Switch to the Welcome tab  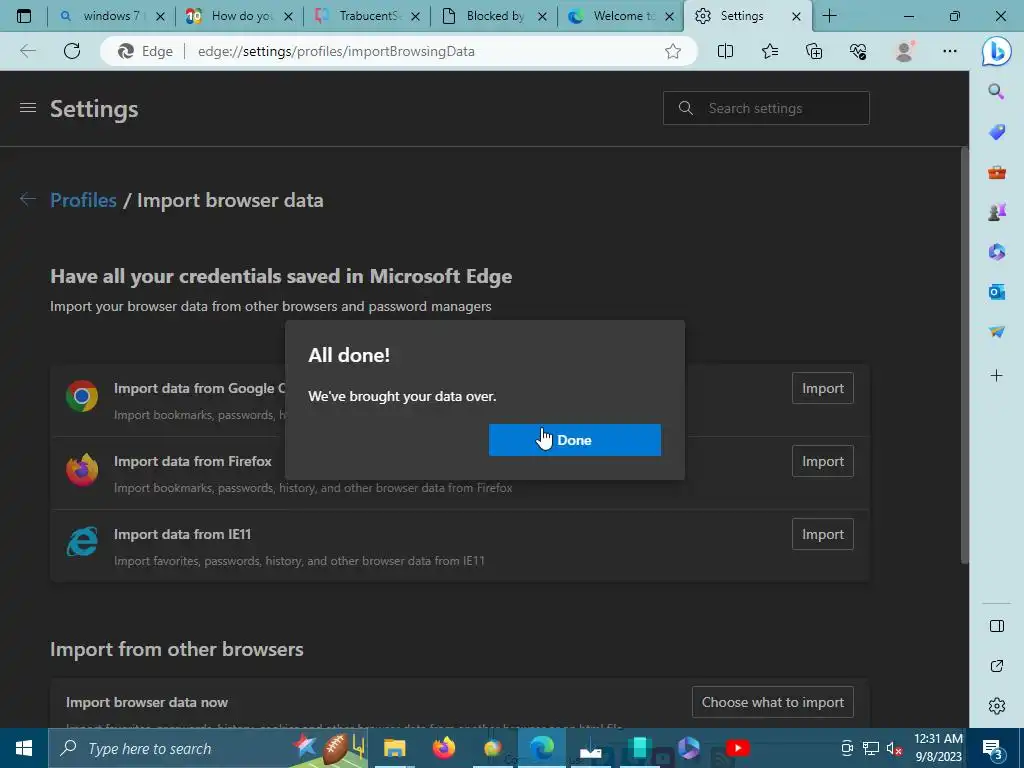(620, 16)
